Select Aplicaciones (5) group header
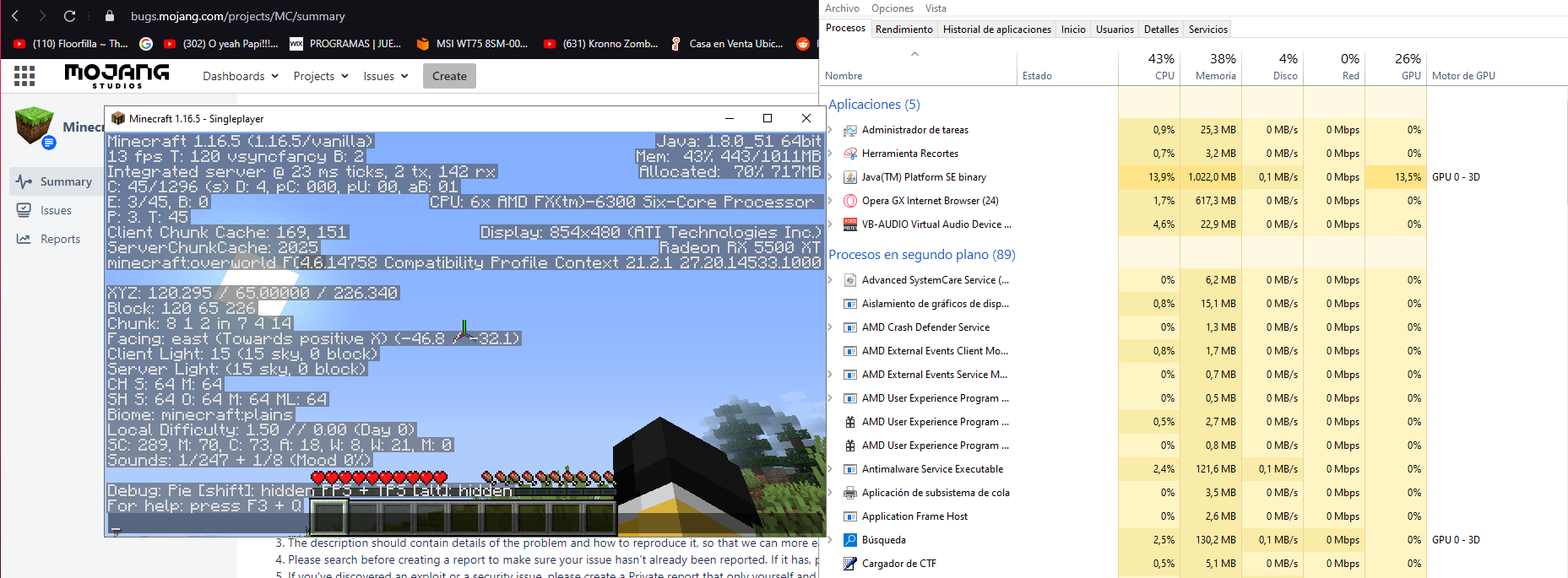This screenshot has width=1568, height=578. click(x=874, y=105)
